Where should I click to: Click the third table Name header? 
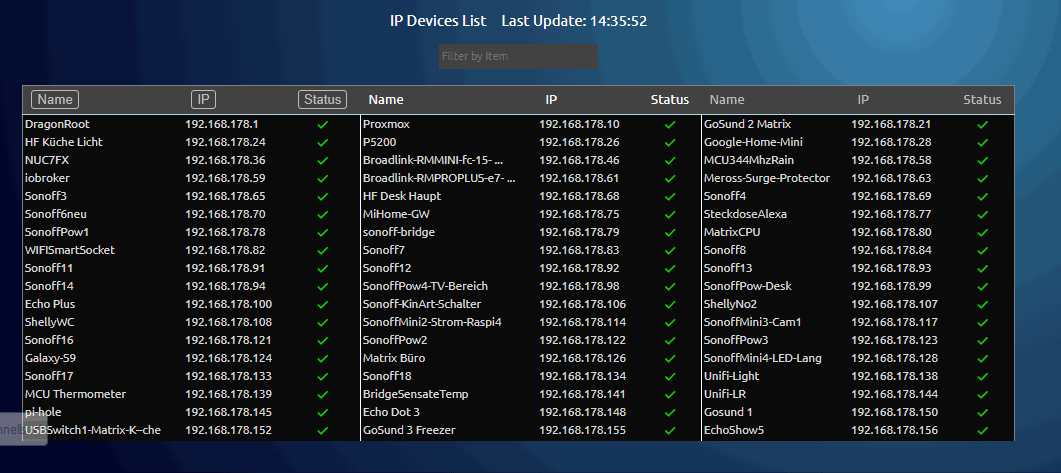727,99
